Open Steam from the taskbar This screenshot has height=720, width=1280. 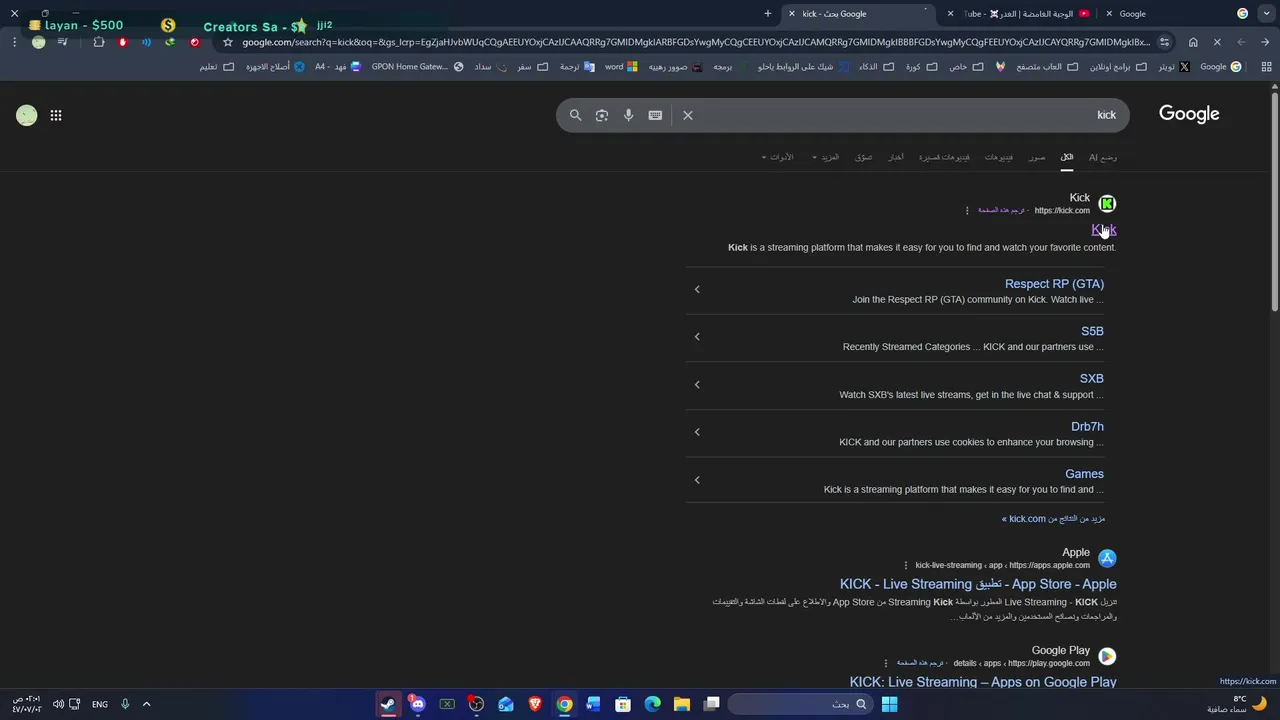[388, 704]
